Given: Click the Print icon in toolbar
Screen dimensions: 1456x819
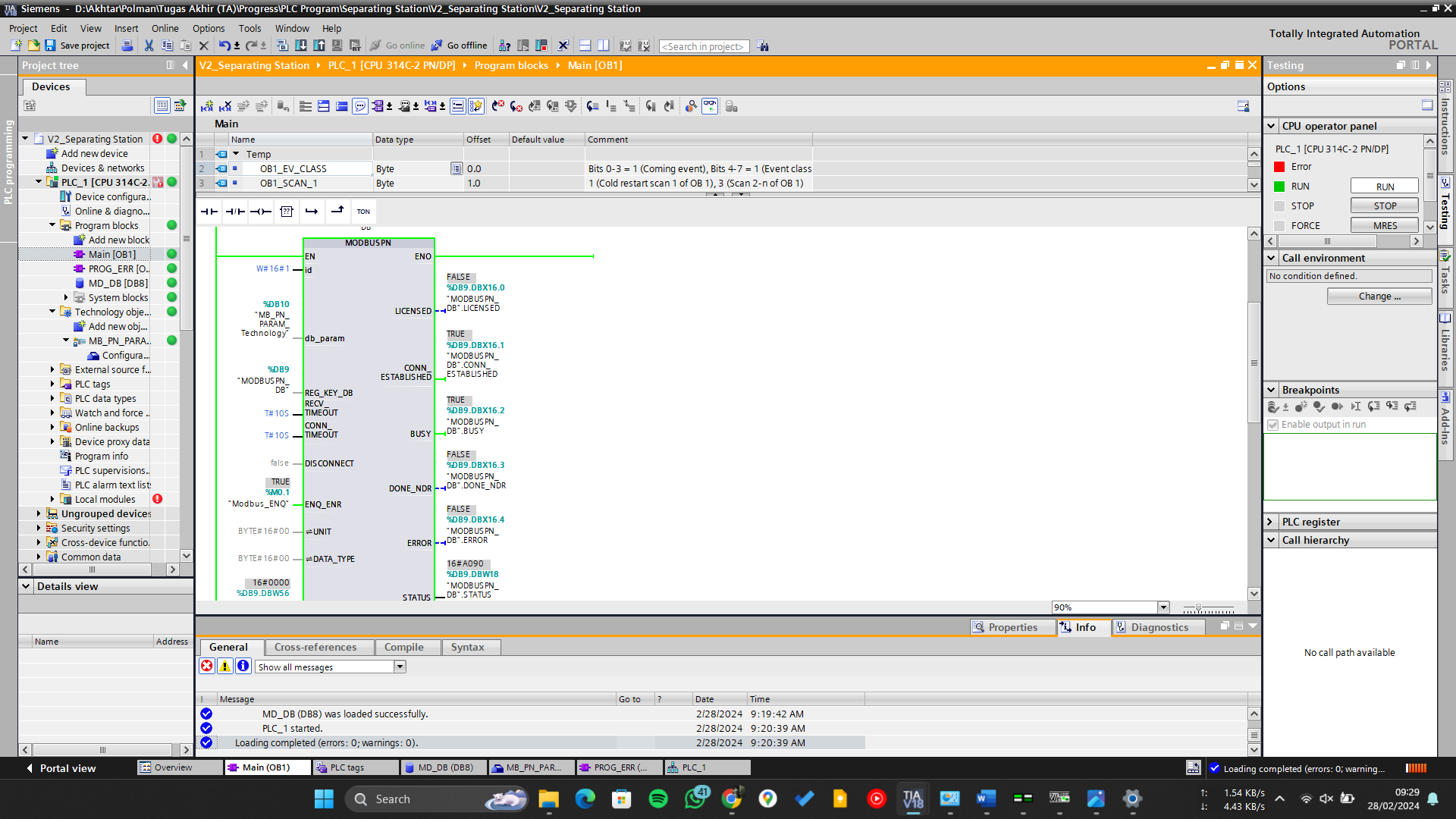Looking at the screenshot, I should (127, 45).
